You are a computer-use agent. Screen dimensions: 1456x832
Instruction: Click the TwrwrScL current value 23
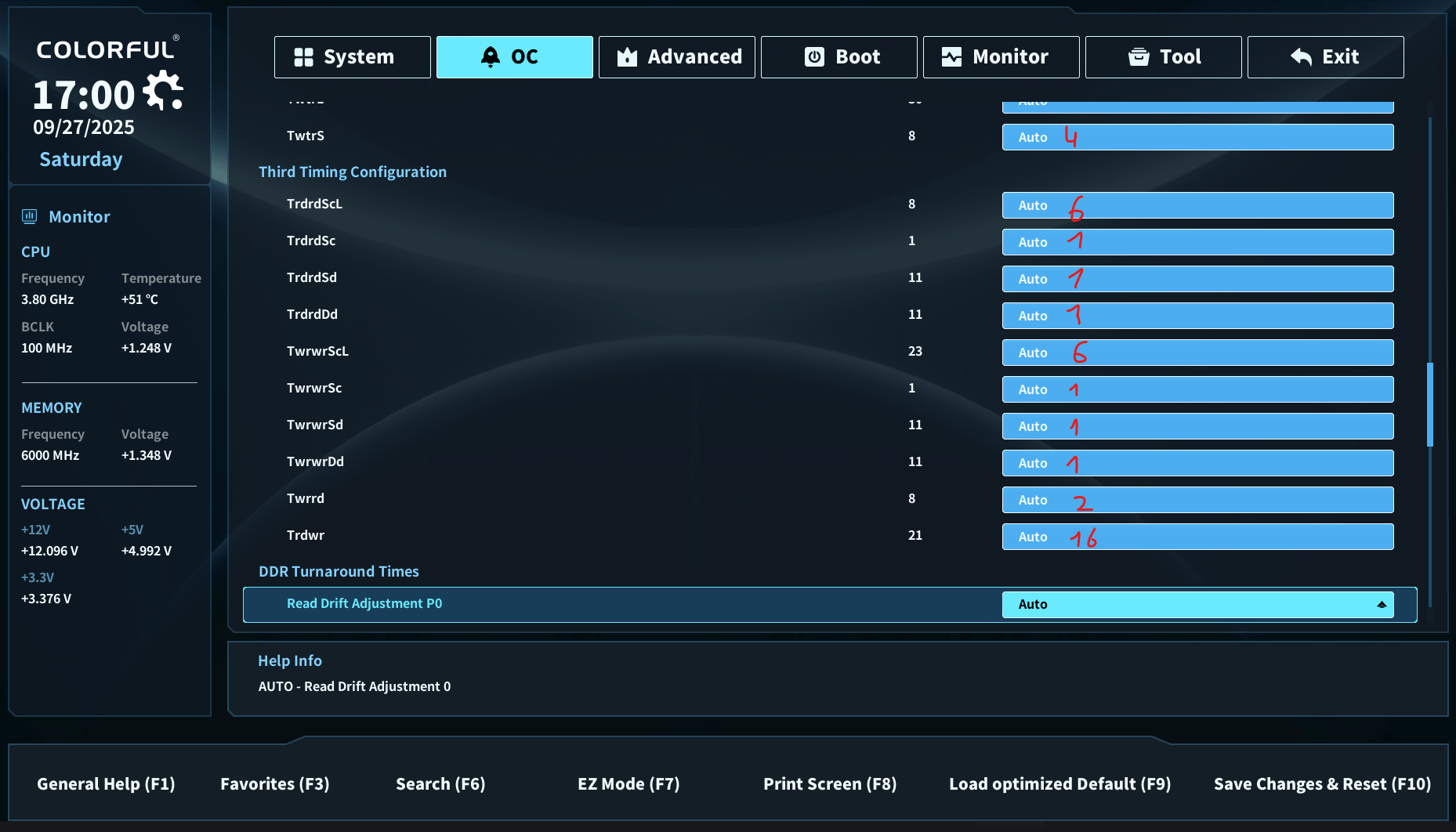click(915, 351)
